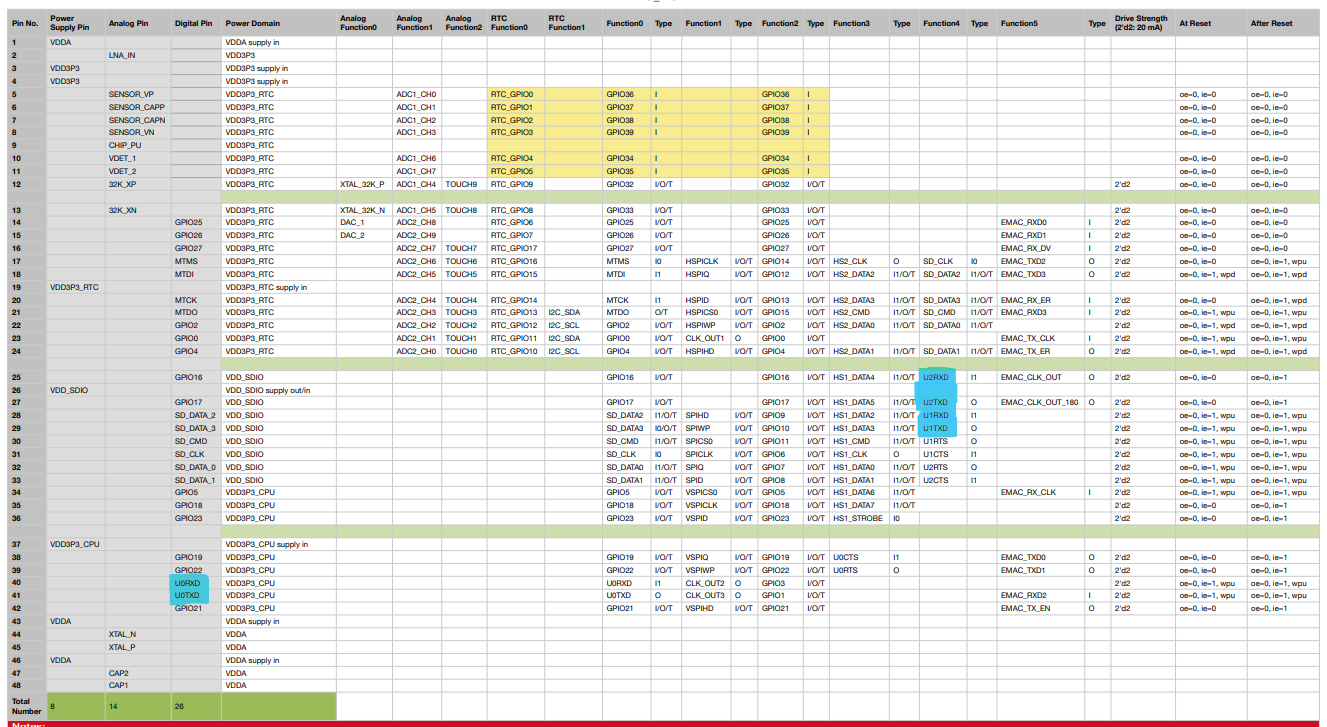Click the highlighted U1TXD cell

937,428
